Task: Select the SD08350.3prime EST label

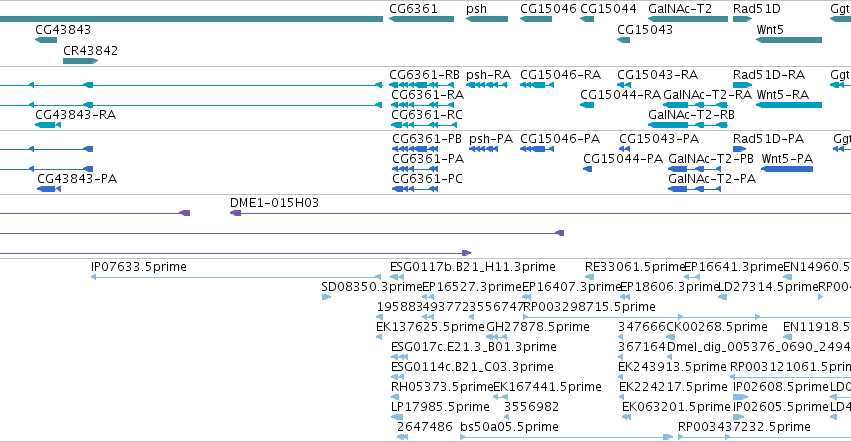Action: (x=372, y=287)
